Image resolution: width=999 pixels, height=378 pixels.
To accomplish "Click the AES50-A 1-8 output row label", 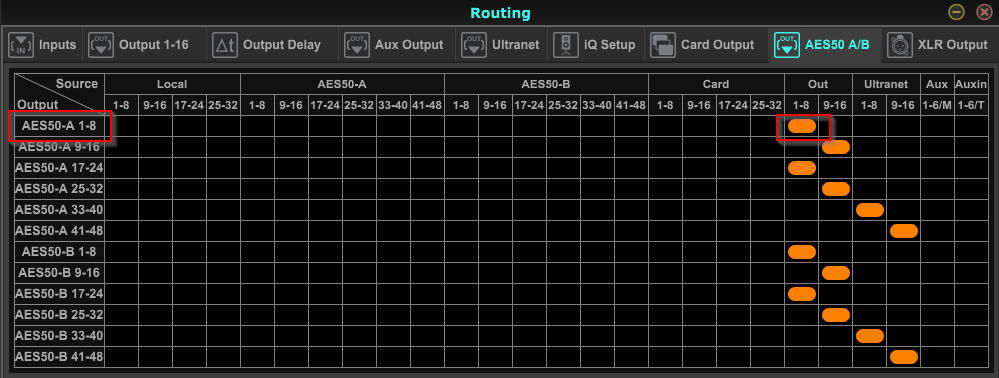I will point(59,126).
